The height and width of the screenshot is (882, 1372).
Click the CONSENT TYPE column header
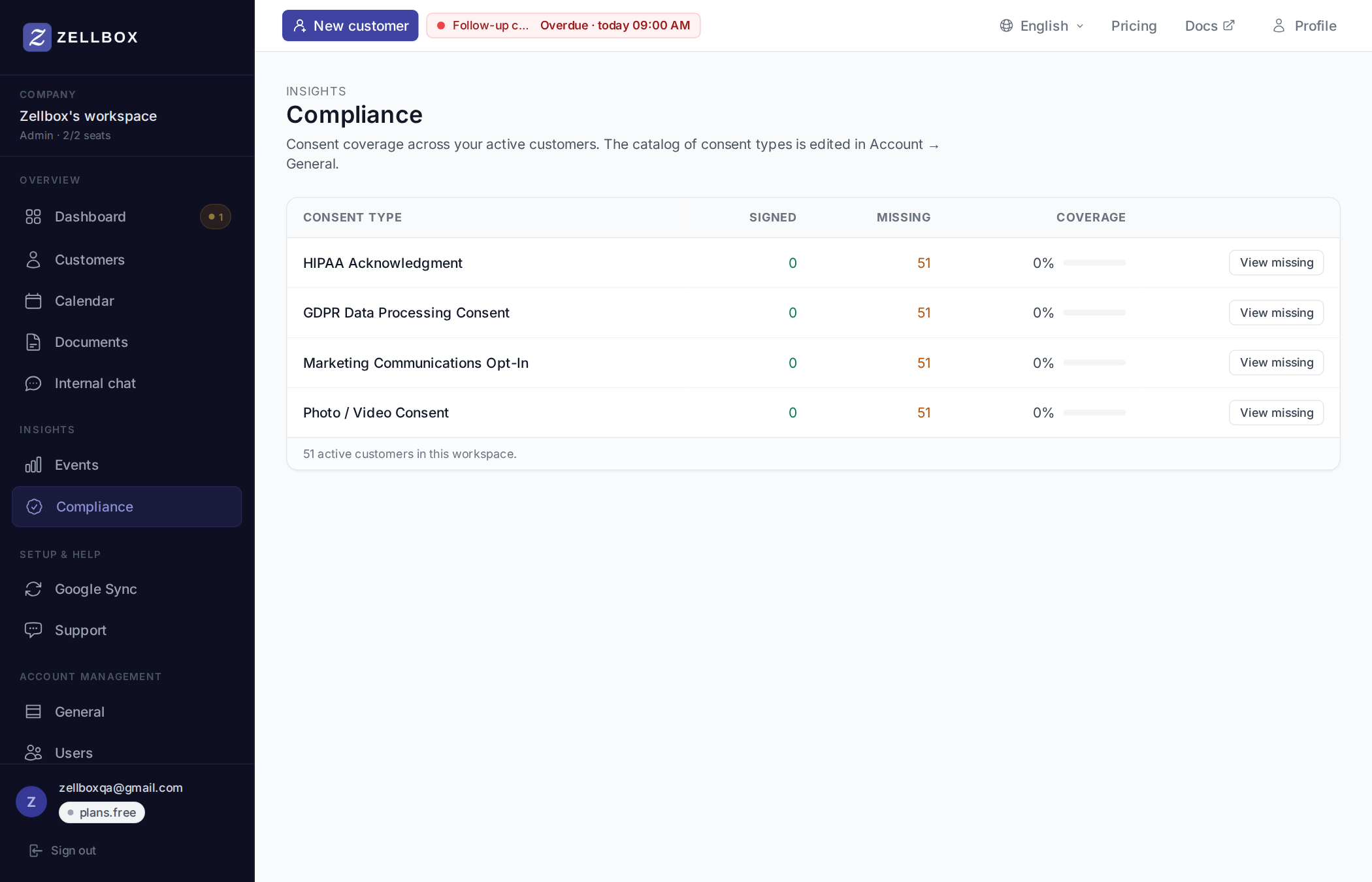point(352,218)
